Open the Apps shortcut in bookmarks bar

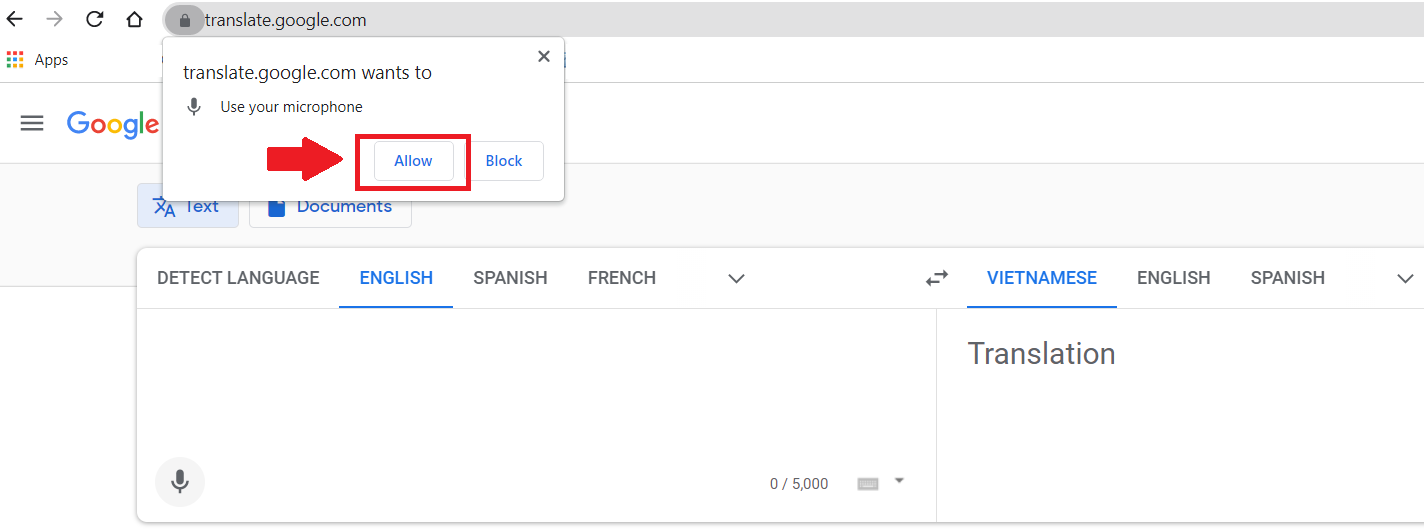(x=38, y=60)
